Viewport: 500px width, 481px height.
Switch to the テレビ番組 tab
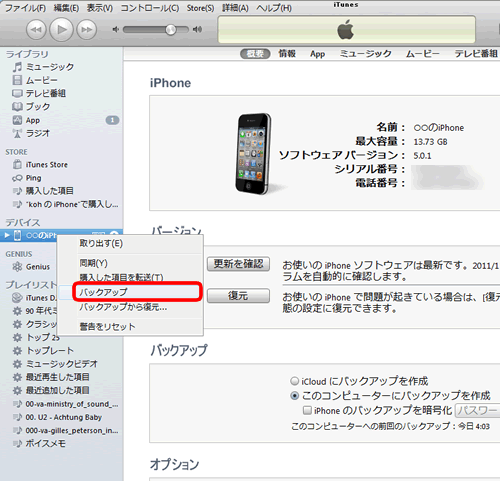[476, 54]
